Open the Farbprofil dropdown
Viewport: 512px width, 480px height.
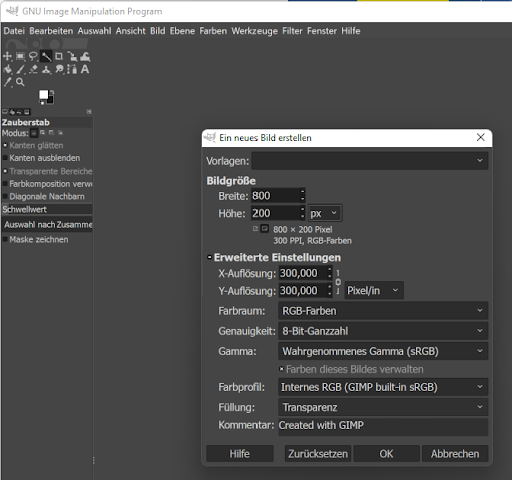click(x=383, y=387)
